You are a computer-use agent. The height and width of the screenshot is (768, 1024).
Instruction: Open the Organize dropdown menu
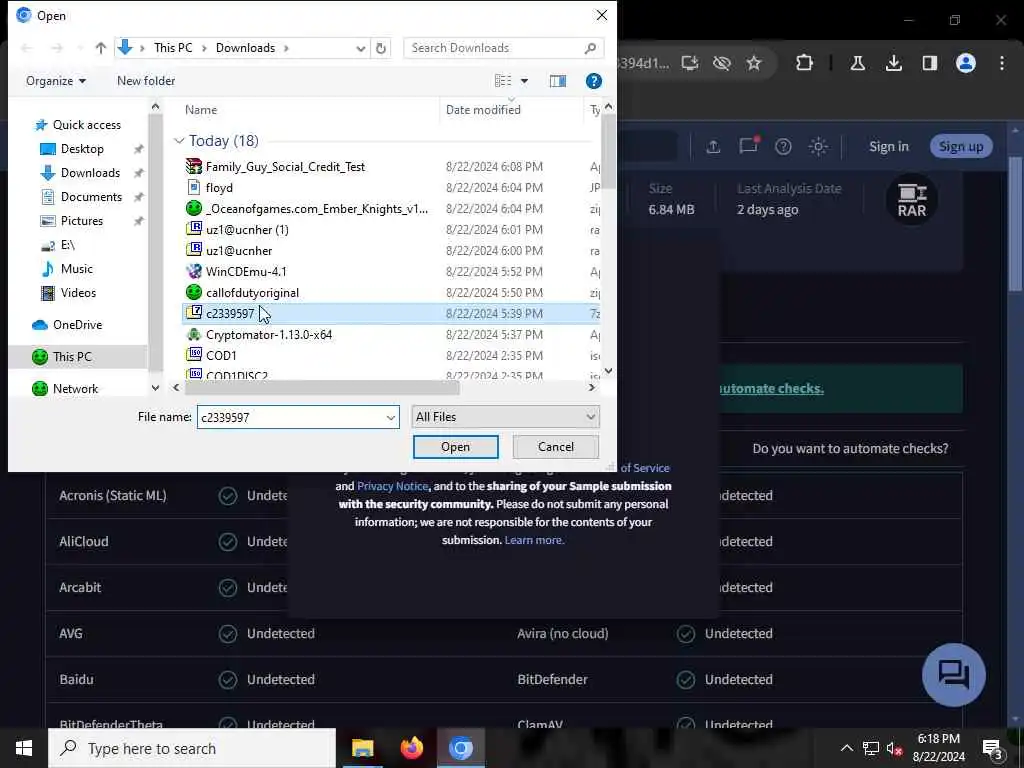click(56, 81)
